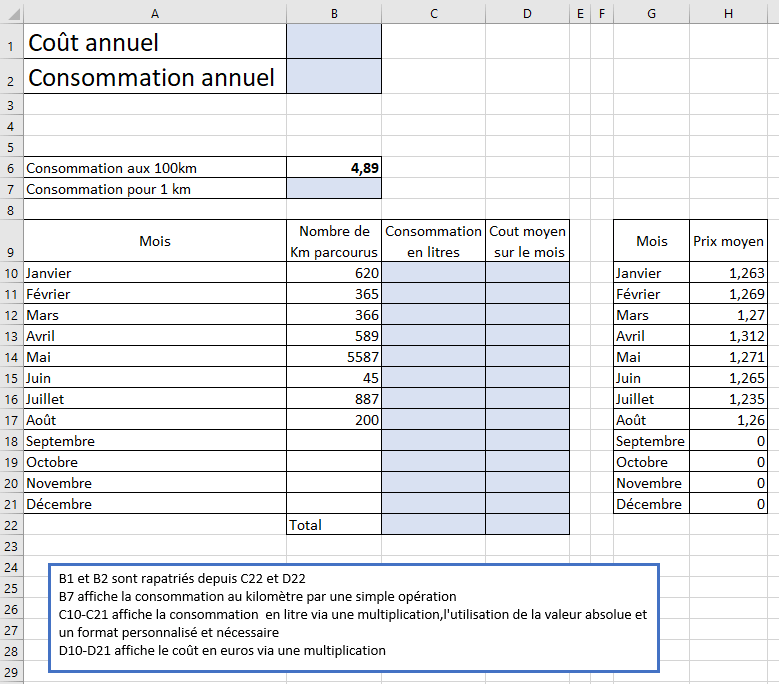779x684 pixels.
Task: Select the Janvier cell under "Consommation en litres"
Action: [433, 273]
